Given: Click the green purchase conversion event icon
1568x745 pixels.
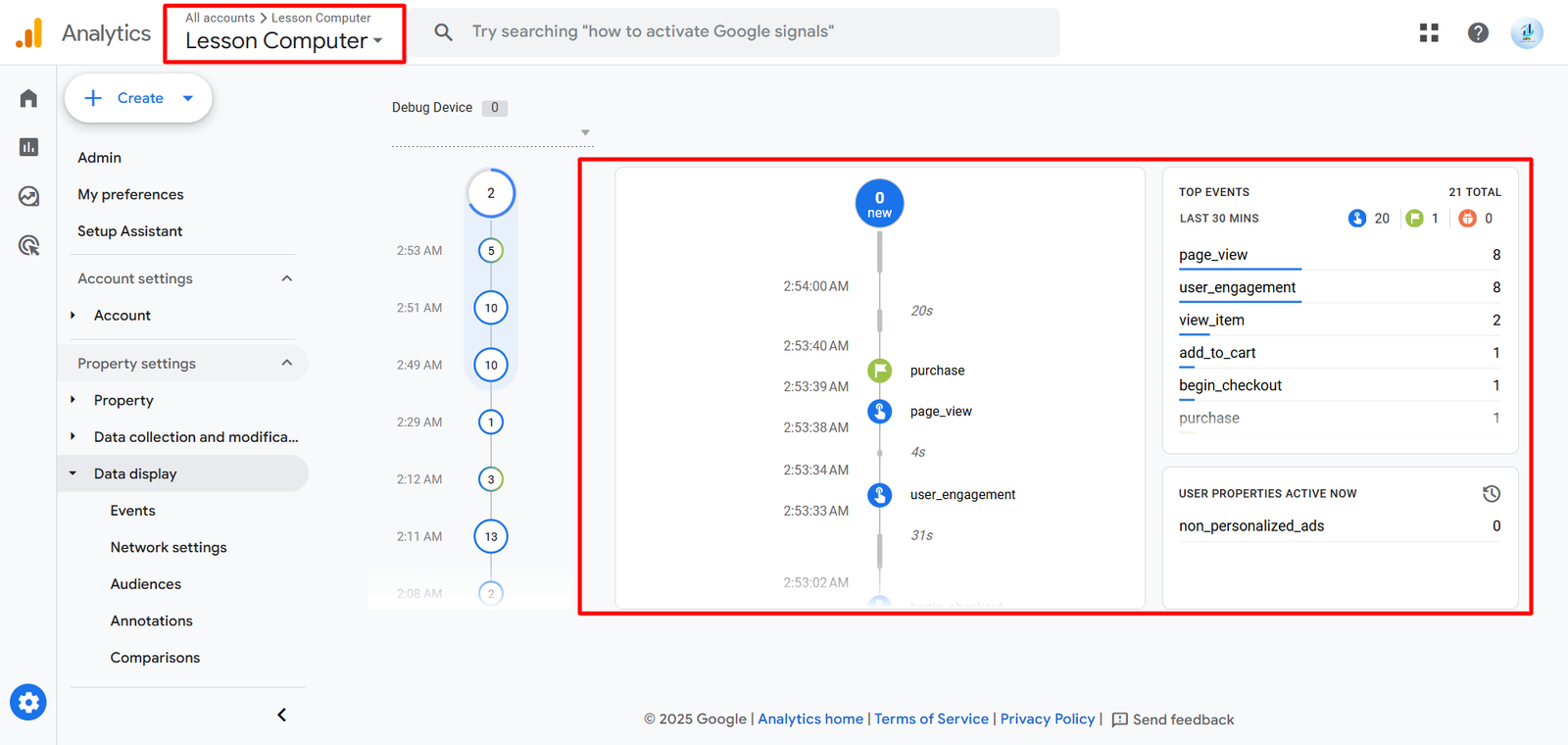Looking at the screenshot, I should point(879,371).
